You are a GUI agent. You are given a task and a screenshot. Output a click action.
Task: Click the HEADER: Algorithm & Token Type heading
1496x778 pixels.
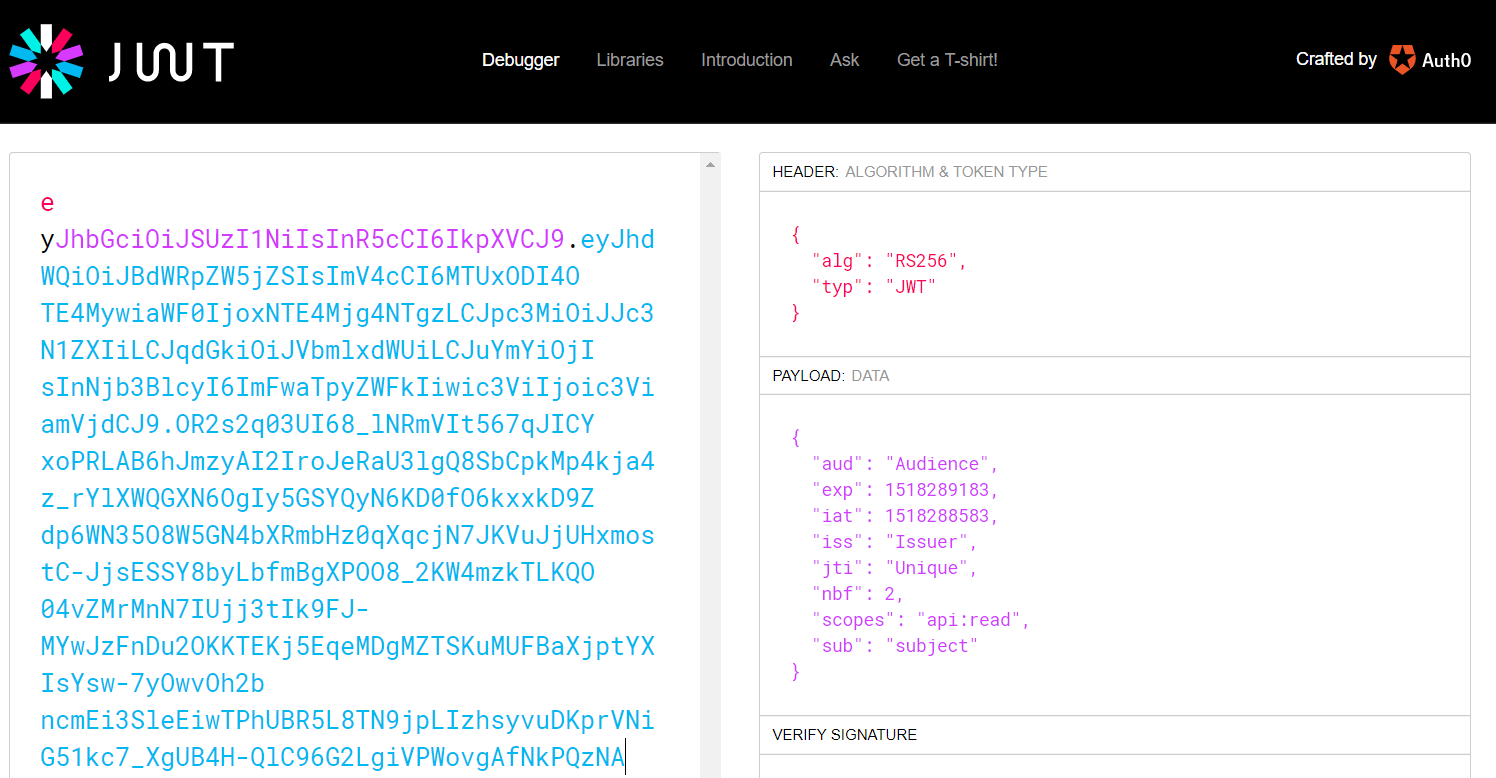909,172
